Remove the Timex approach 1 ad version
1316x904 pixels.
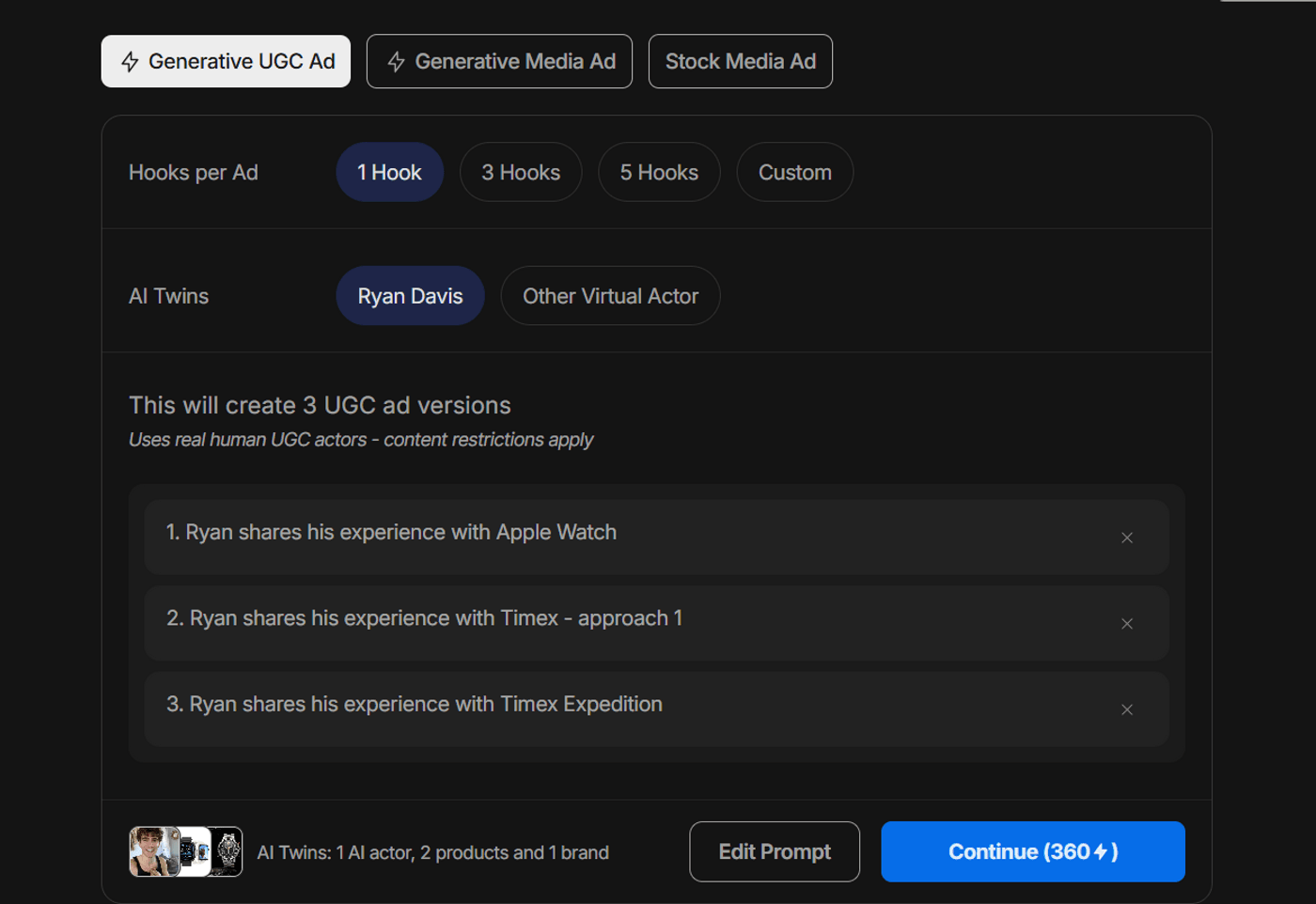tap(1127, 623)
